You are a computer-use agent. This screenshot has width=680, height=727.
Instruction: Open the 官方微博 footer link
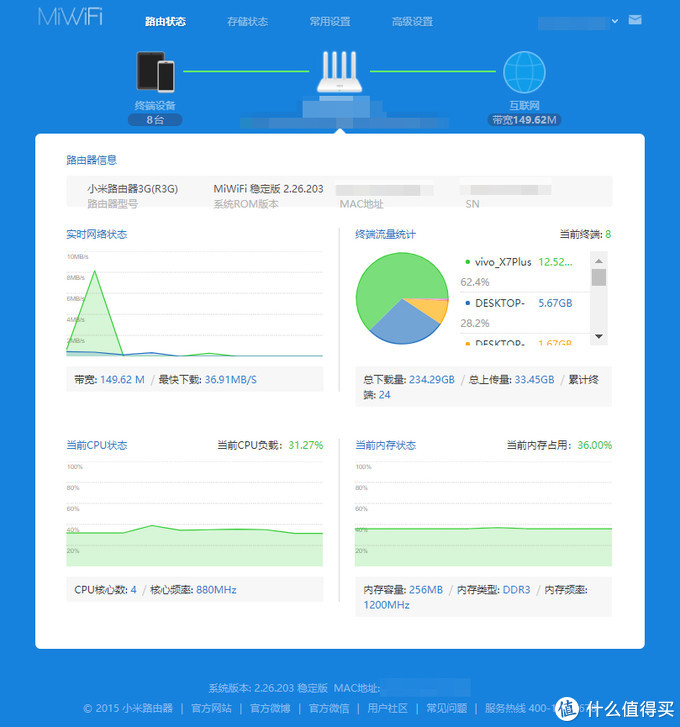270,708
